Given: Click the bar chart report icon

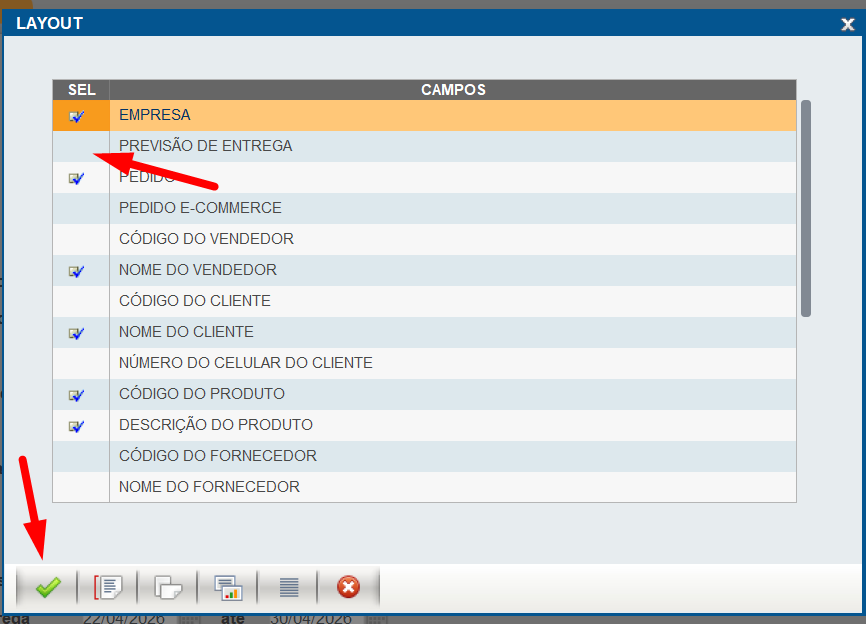Looking at the screenshot, I should pos(228,587).
